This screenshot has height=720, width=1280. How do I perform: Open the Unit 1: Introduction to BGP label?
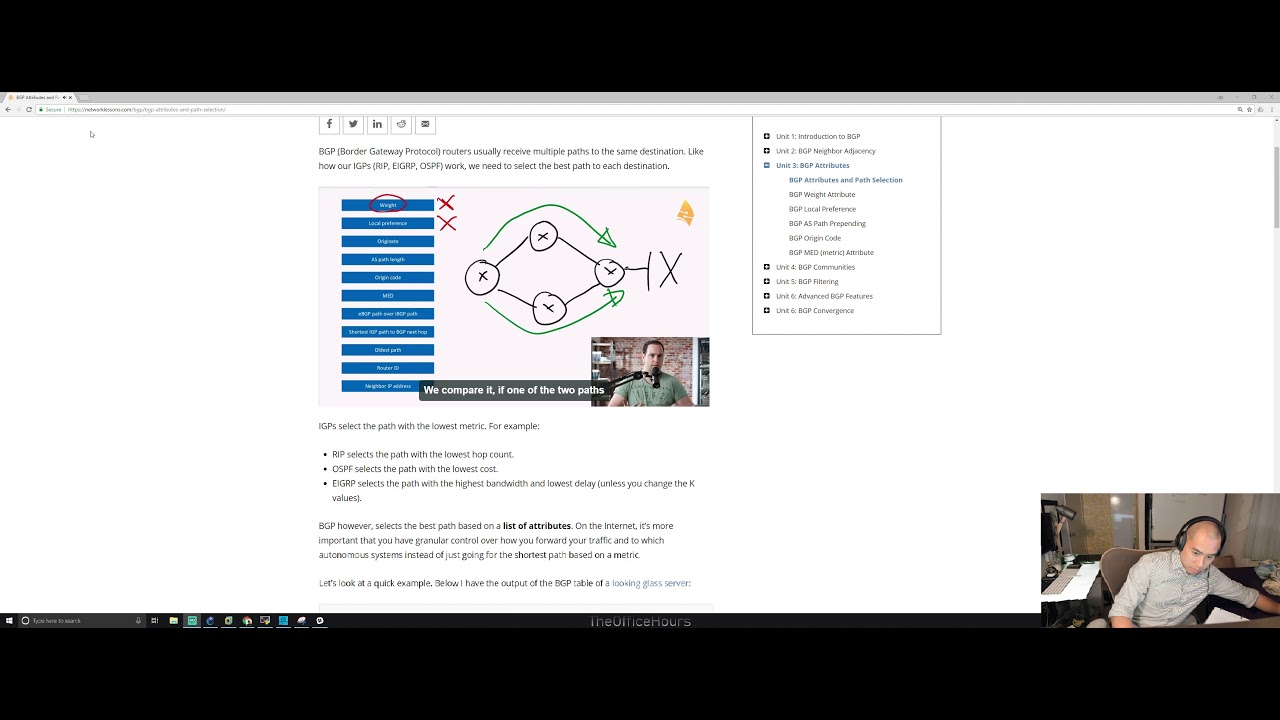point(818,136)
